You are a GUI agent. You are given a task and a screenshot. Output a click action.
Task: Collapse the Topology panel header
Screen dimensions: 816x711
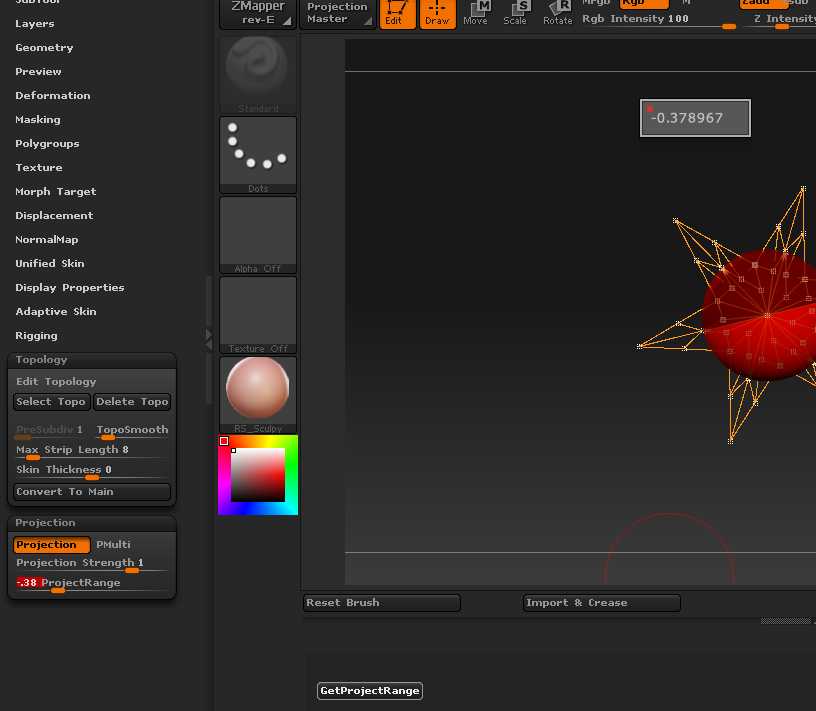coord(42,359)
